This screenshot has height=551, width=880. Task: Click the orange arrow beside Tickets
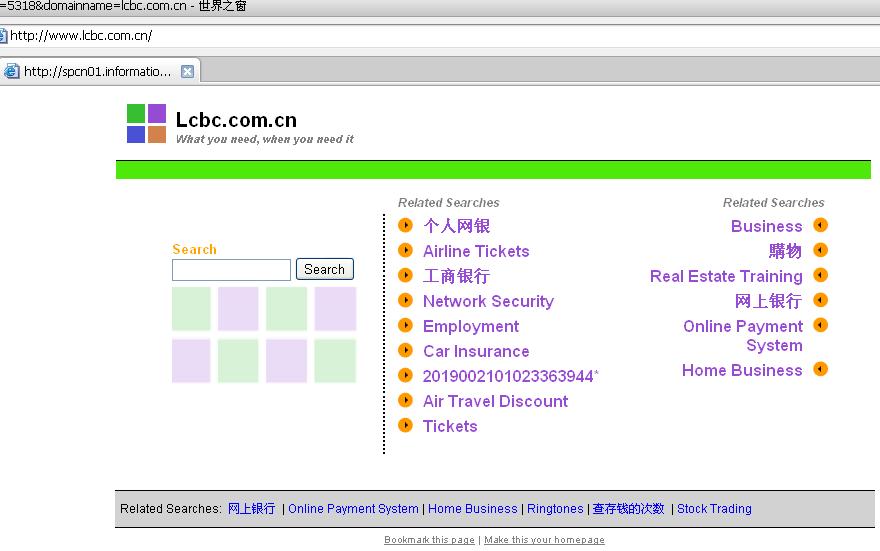(x=405, y=425)
